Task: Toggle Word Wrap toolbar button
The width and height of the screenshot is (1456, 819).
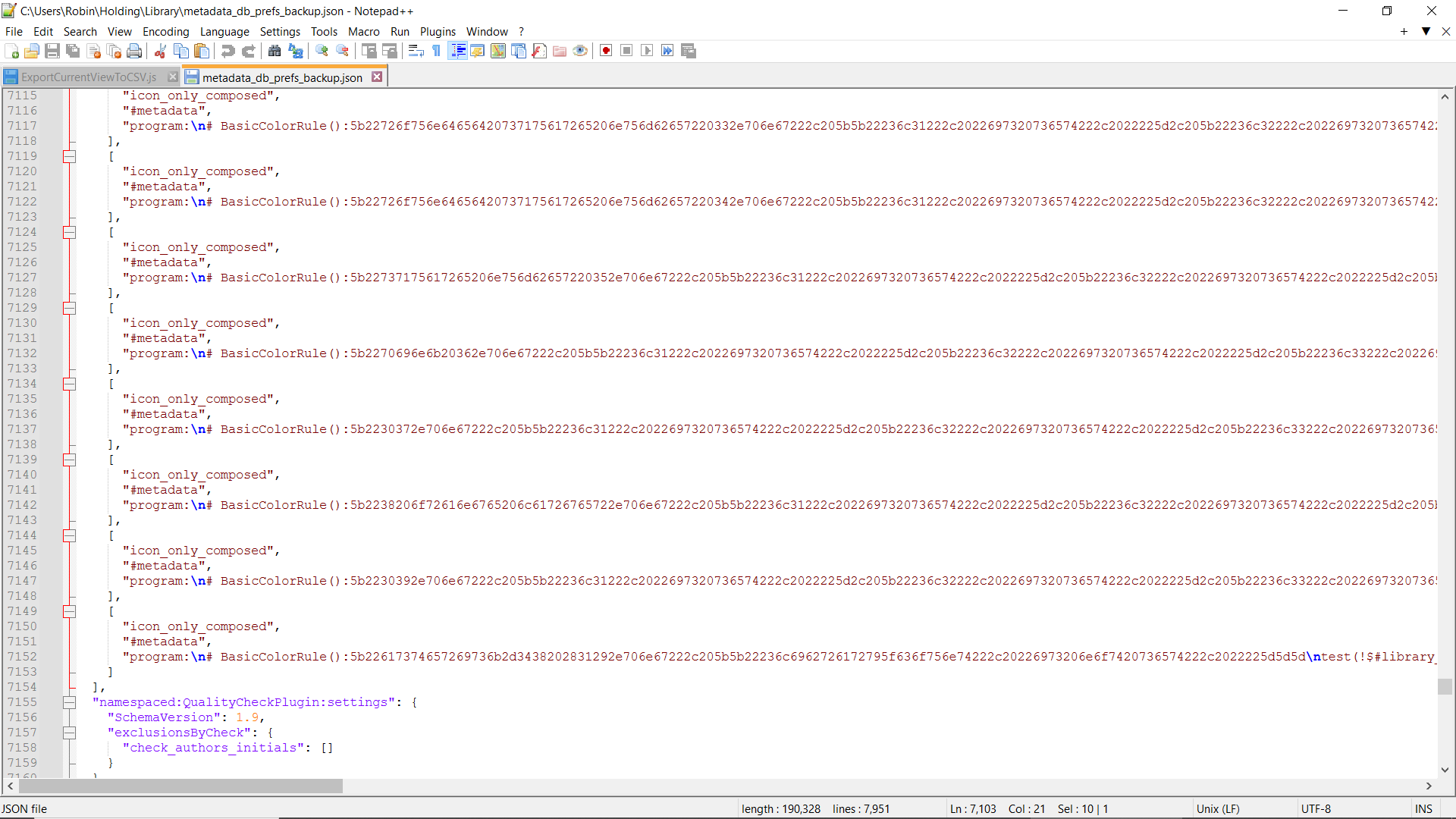Action: click(416, 51)
